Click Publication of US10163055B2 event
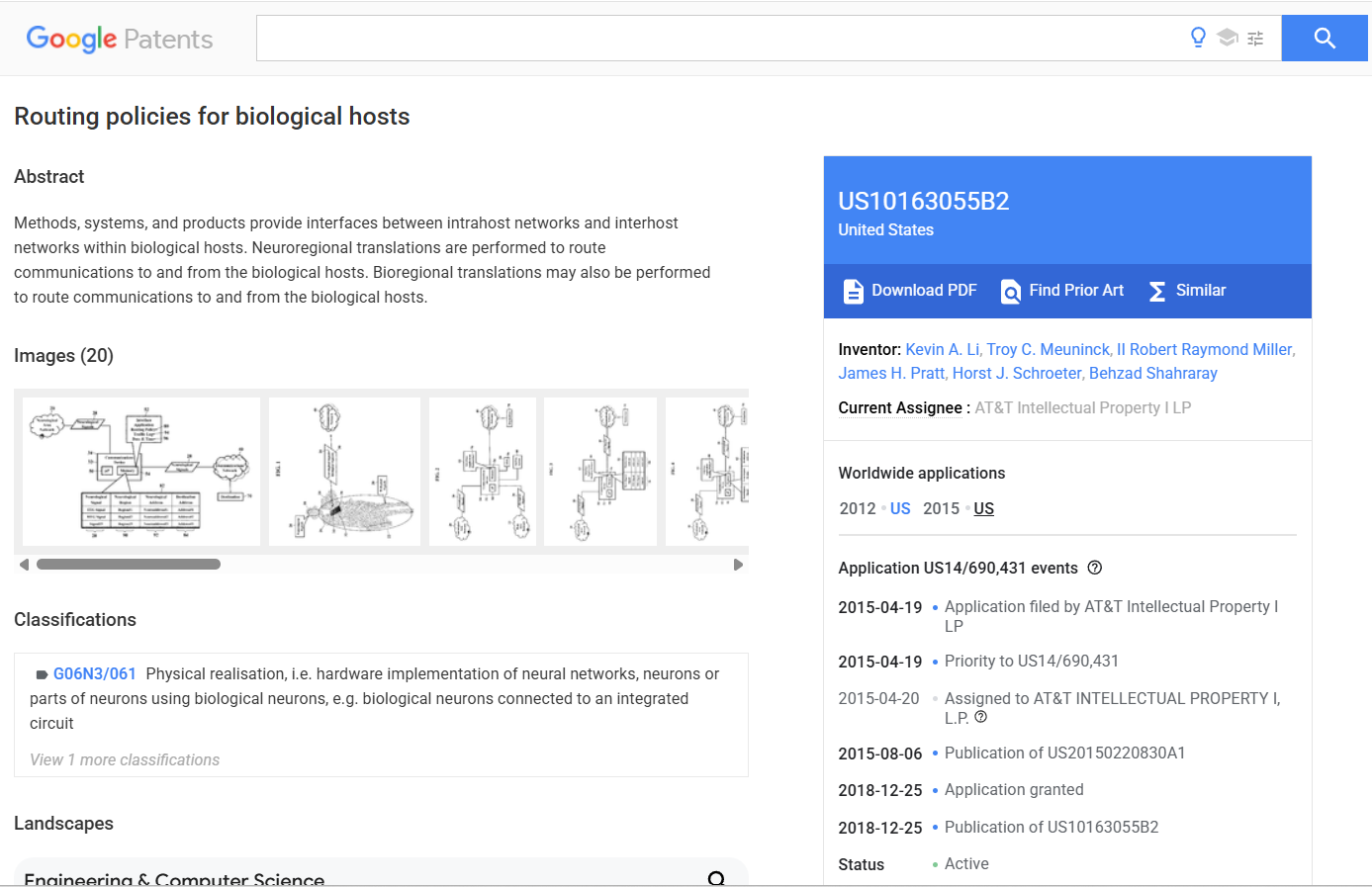This screenshot has width=1372, height=887. [1052, 827]
